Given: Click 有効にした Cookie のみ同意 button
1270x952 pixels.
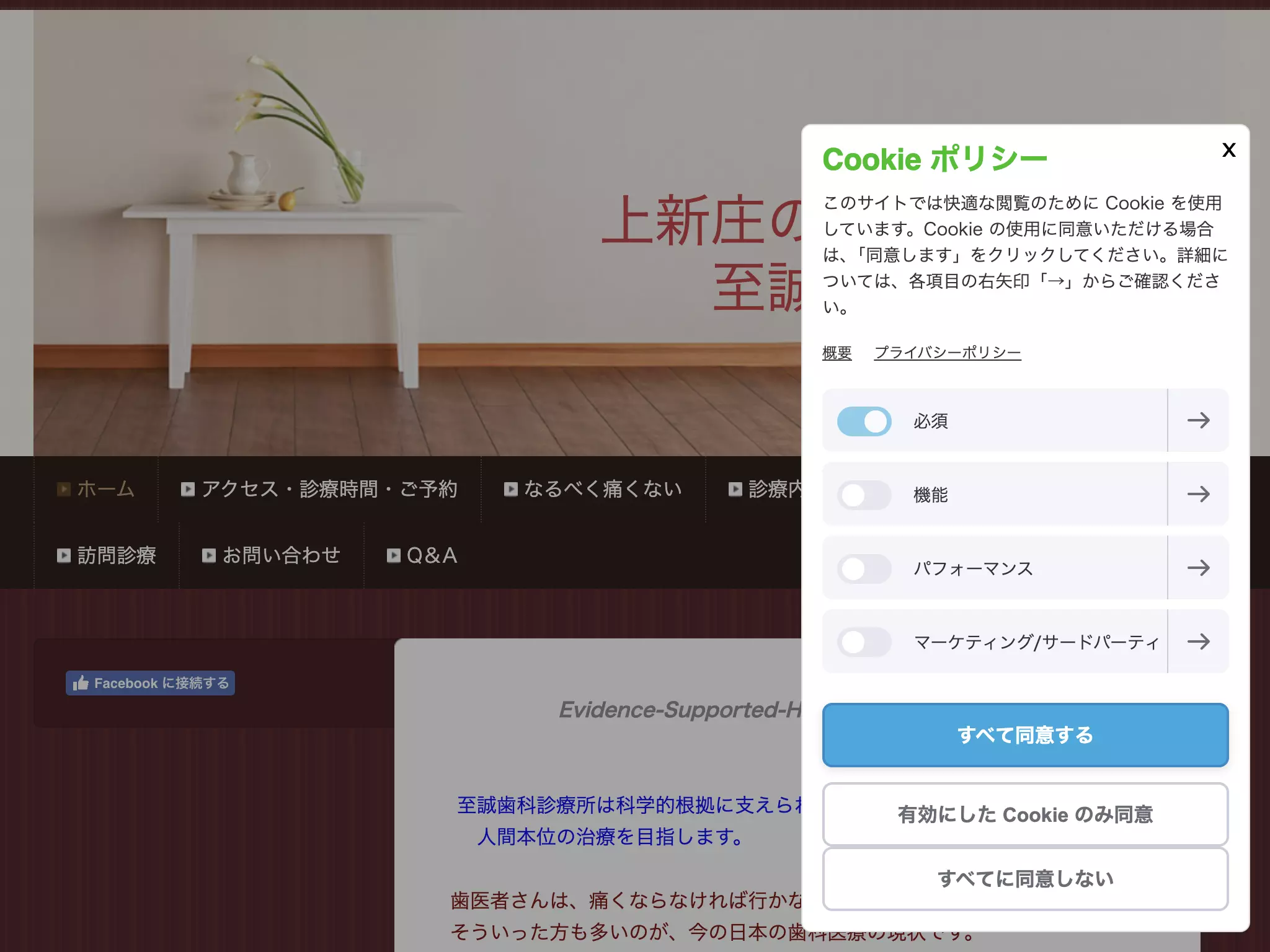Looking at the screenshot, I should point(1025,814).
